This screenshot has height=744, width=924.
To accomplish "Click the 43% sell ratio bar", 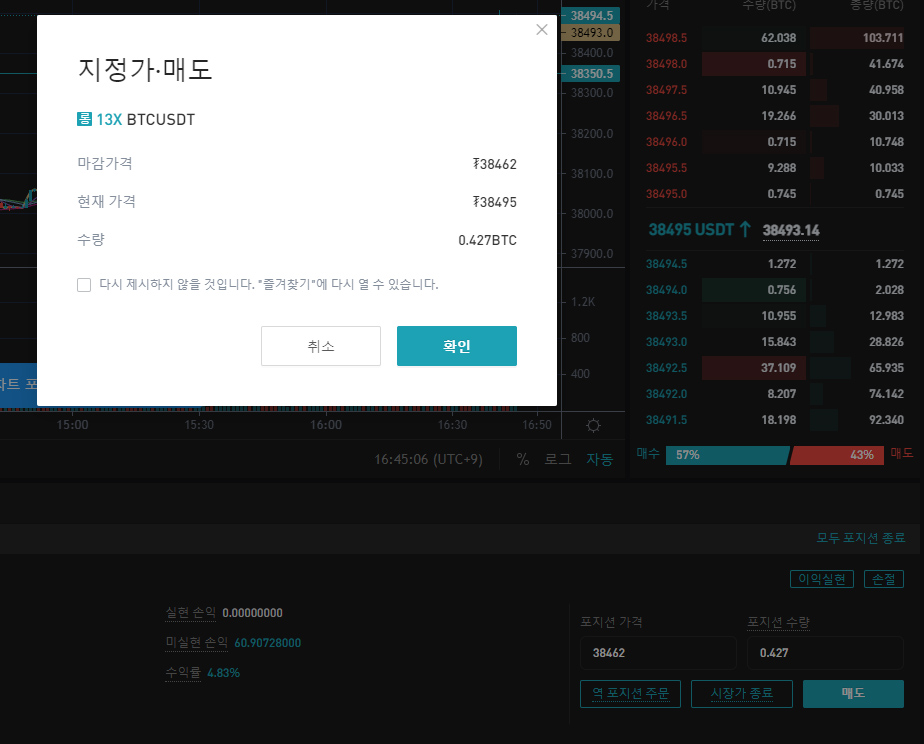I will [x=837, y=455].
